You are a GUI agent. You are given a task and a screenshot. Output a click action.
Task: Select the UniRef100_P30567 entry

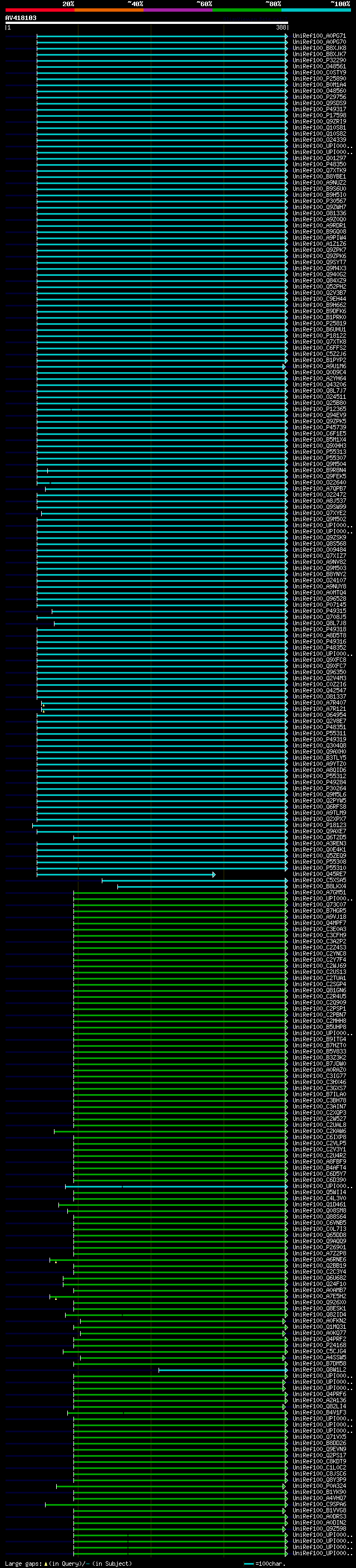click(x=319, y=201)
